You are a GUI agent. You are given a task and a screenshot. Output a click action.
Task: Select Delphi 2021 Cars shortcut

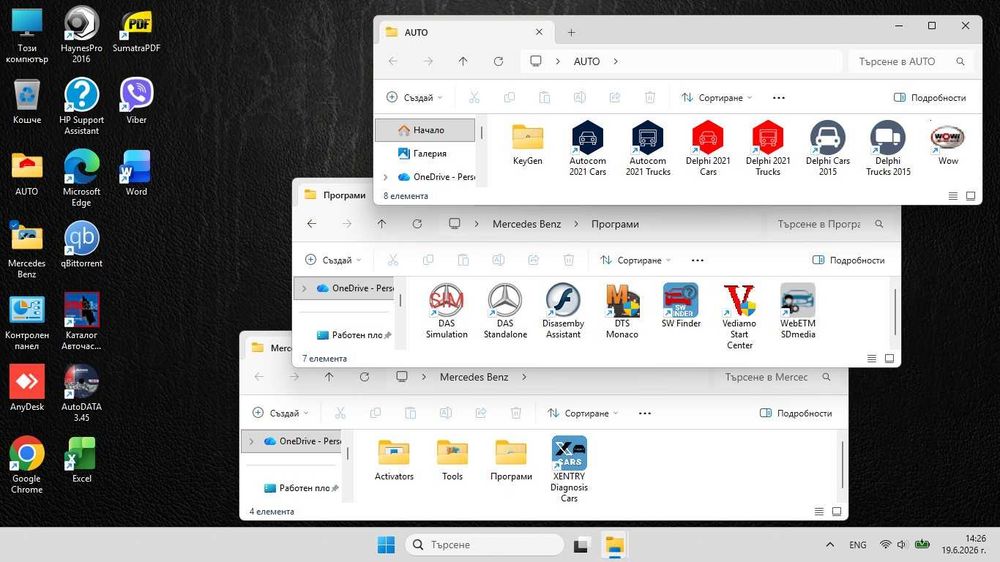[707, 148]
